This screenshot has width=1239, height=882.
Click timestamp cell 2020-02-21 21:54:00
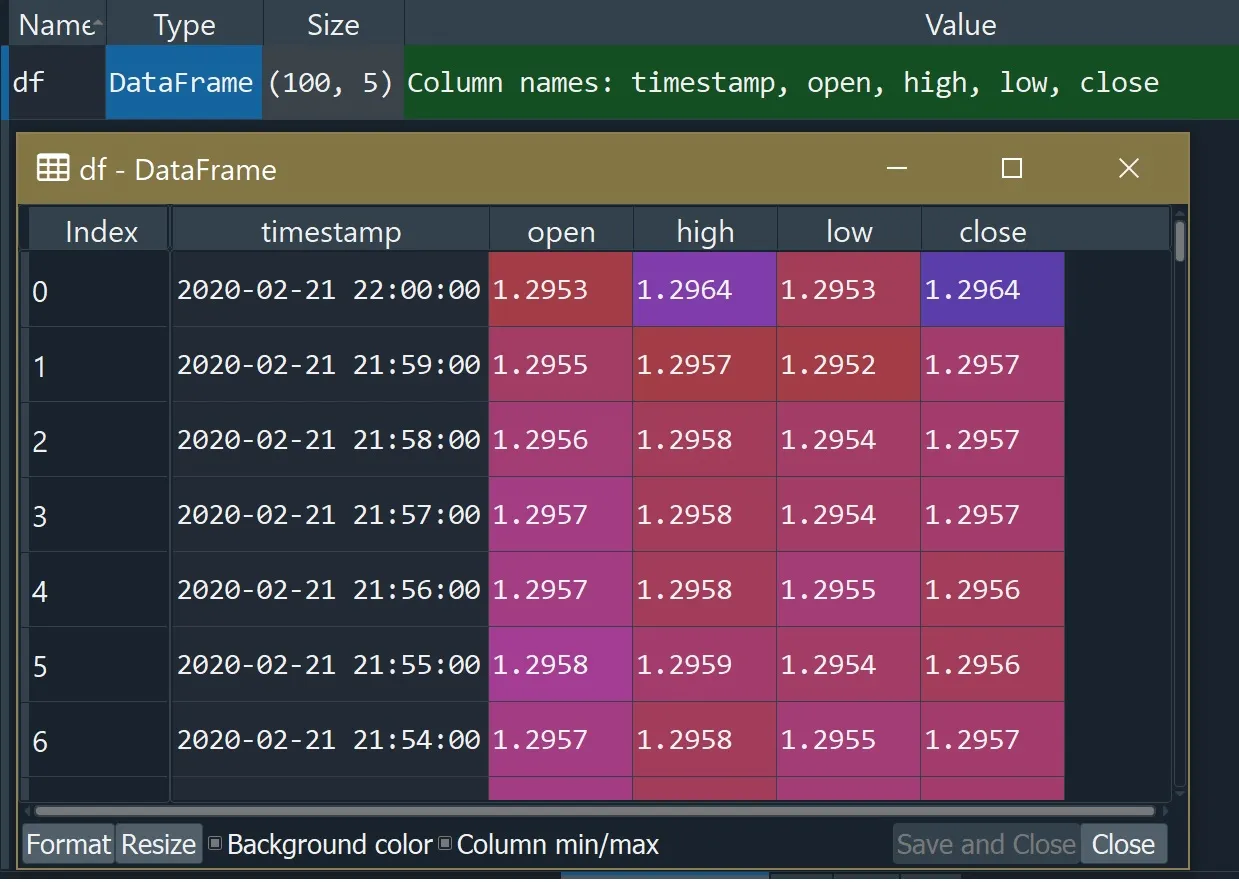pyautogui.click(x=330, y=740)
